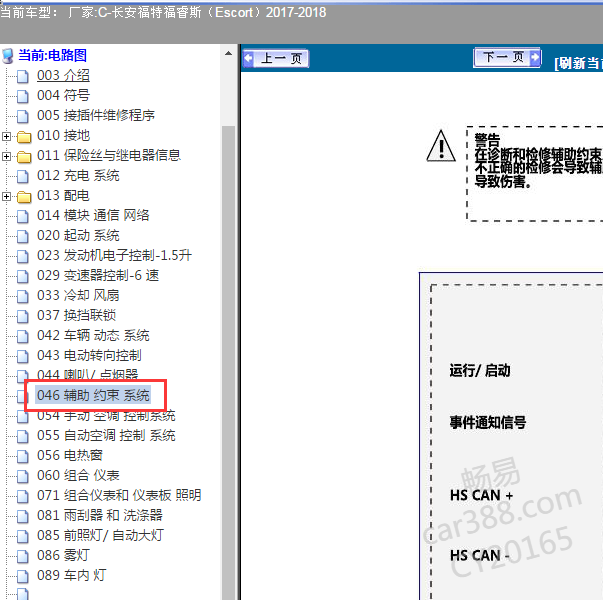Select 033 冷却 风扇
Screen dimensions: 603x600
tap(78, 295)
